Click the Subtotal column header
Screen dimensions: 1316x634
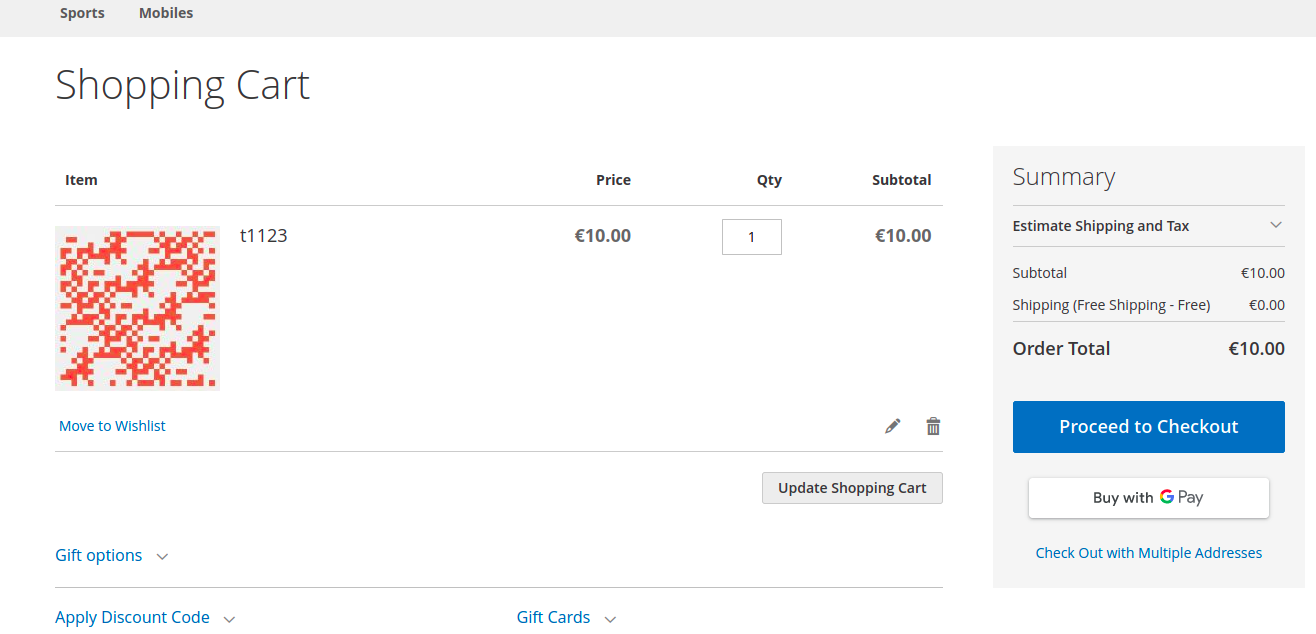(x=901, y=179)
